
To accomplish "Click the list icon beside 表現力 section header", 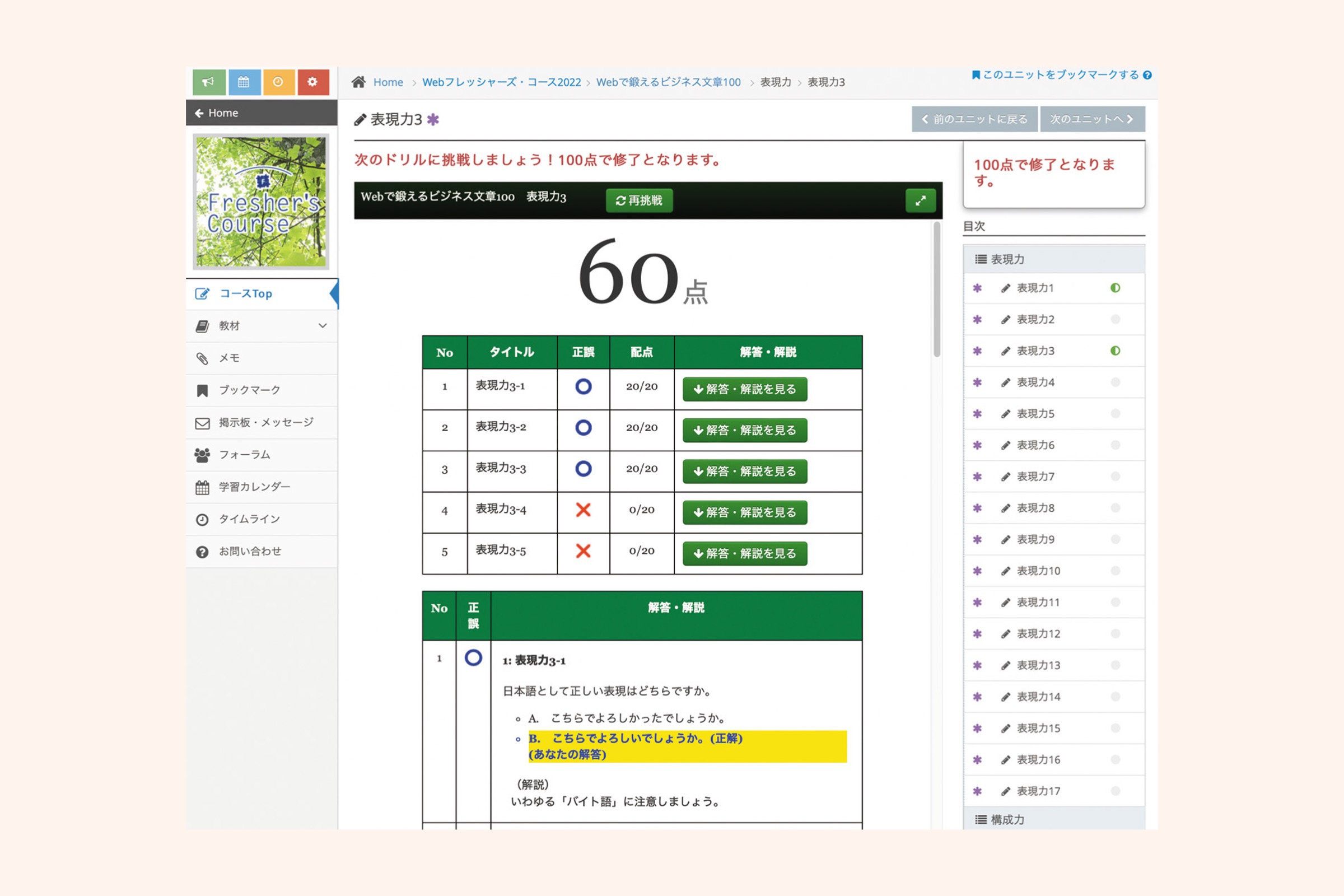I will click(x=981, y=259).
